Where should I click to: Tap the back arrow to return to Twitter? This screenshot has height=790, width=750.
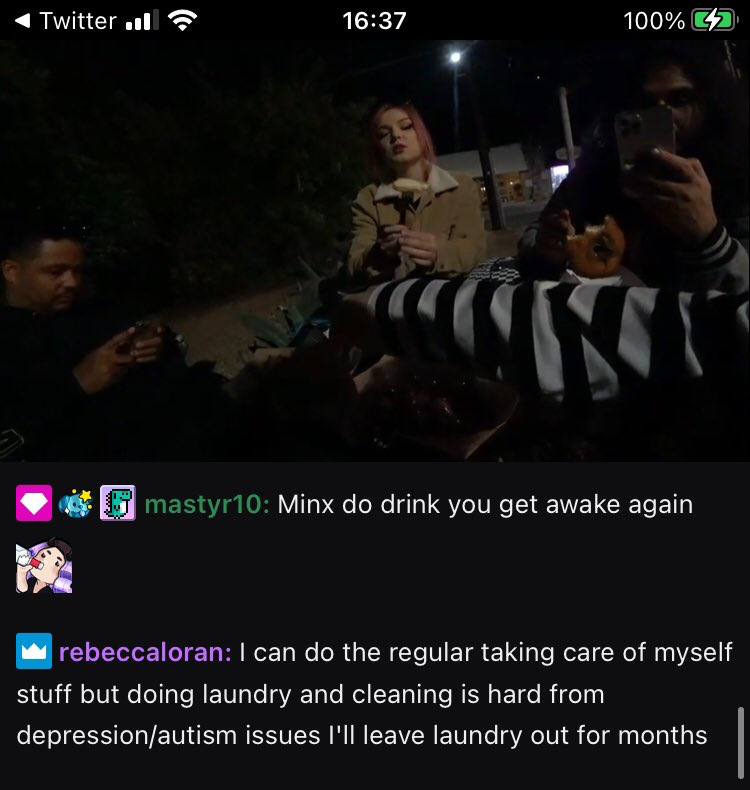[x=23, y=21]
